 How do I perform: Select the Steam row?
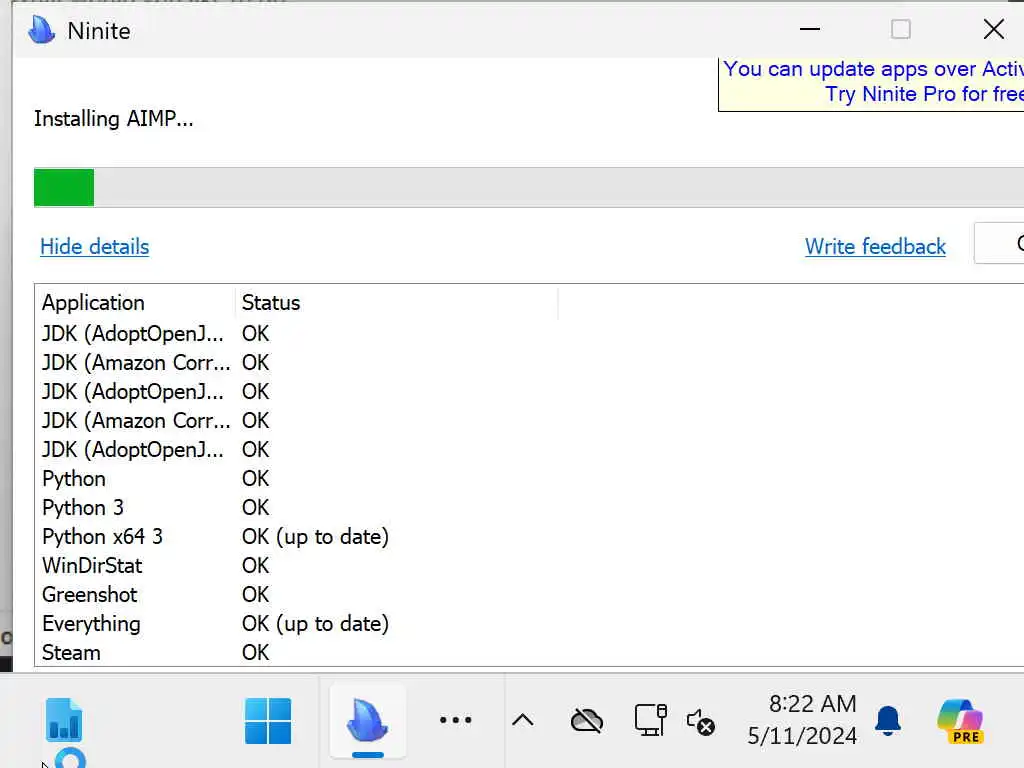coord(529,652)
